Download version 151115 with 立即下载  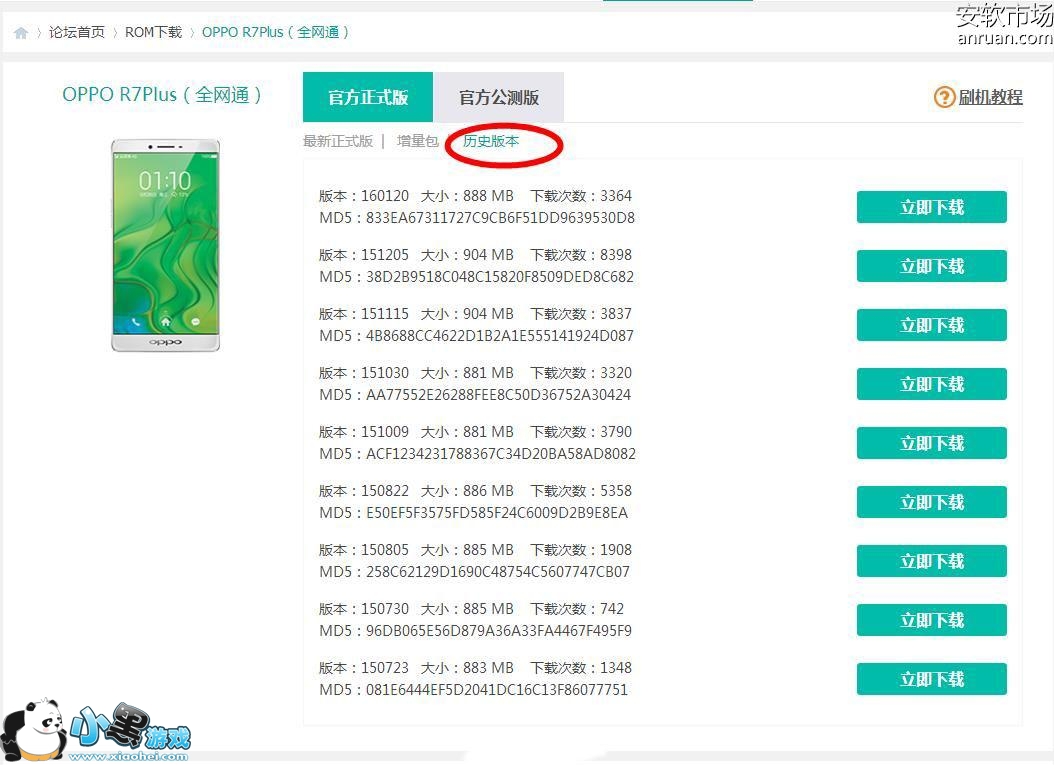coord(932,325)
